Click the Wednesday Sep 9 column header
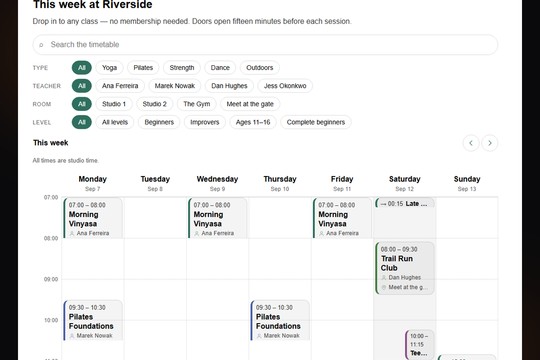Image resolution: width=540 pixels, height=360 pixels. pos(217,183)
